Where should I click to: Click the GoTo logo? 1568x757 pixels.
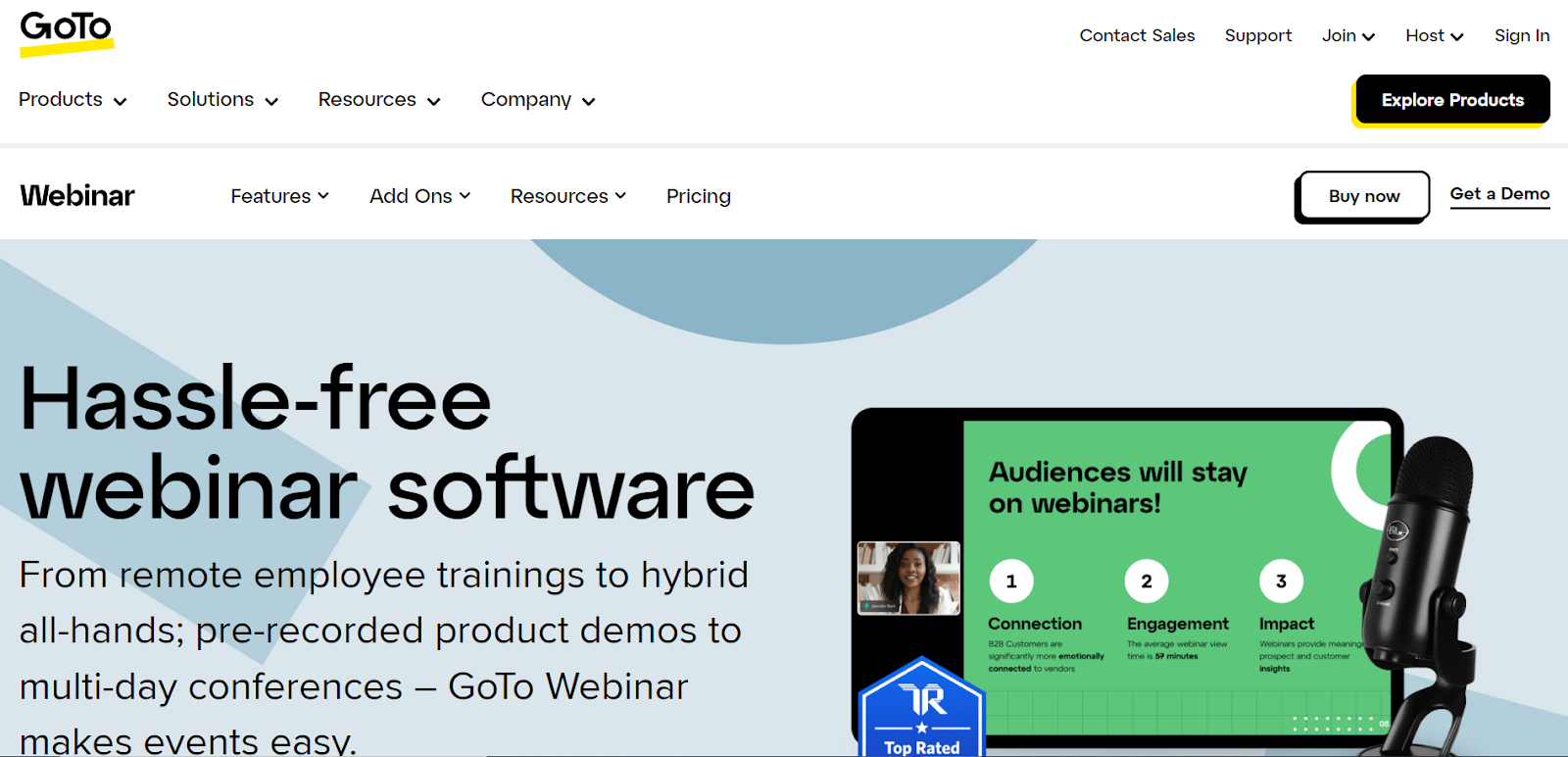pyautogui.click(x=67, y=33)
